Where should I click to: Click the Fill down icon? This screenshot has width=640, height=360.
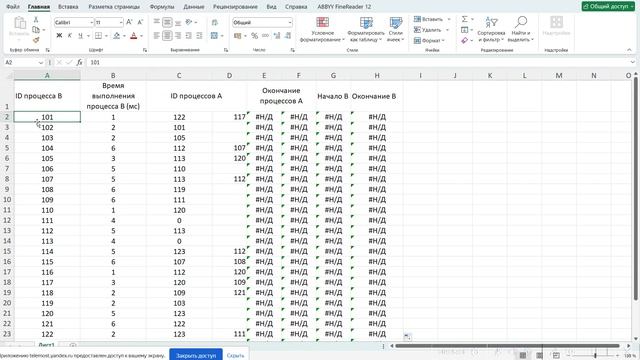464,30
